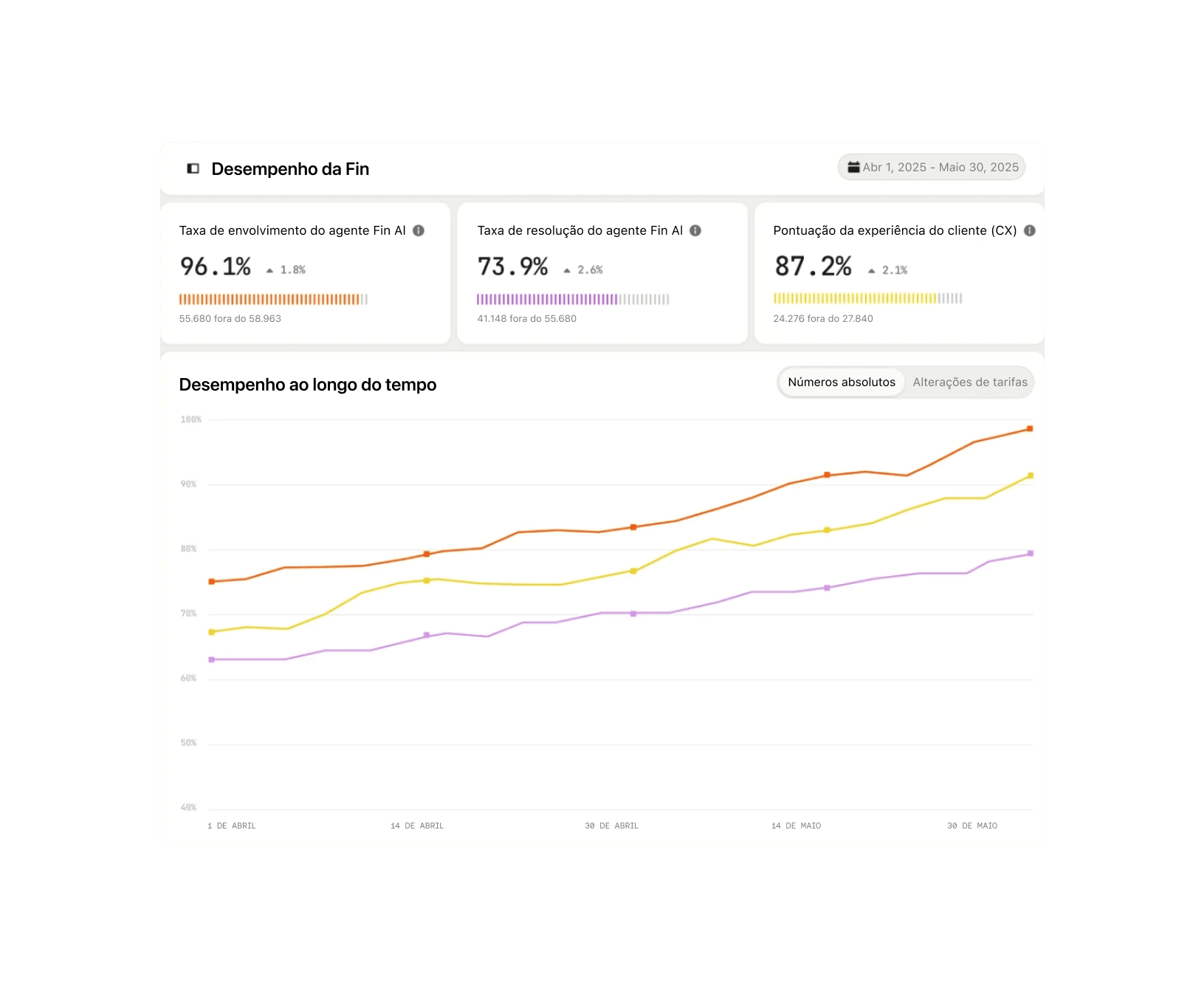
Task: Select orange line point at 30 de Maio
Action: pos(1030,428)
